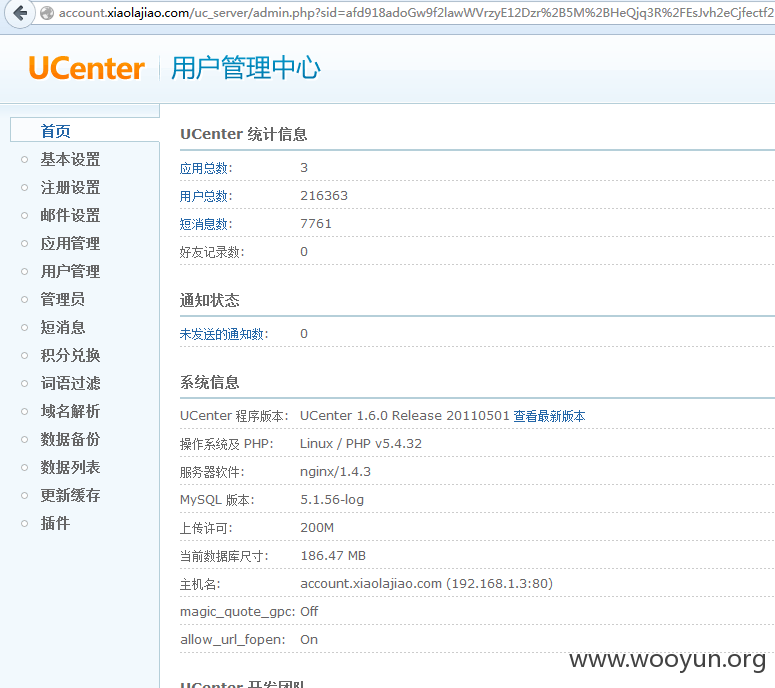This screenshot has width=775, height=688.
Task: Click the URL address bar field
Action: click(405, 13)
